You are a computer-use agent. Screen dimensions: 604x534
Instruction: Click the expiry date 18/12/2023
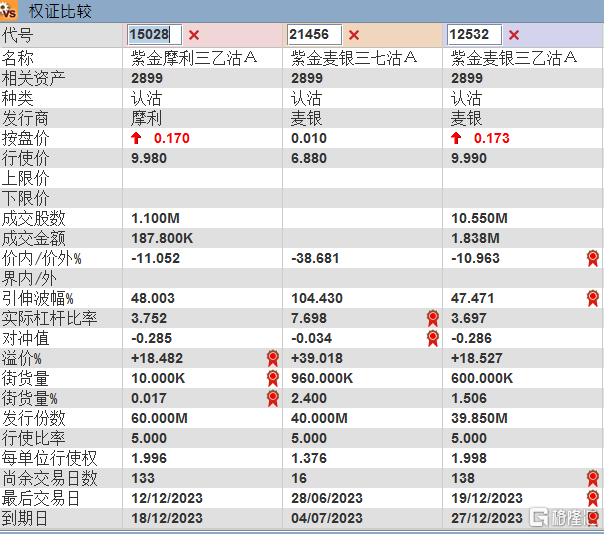[x=167, y=519]
